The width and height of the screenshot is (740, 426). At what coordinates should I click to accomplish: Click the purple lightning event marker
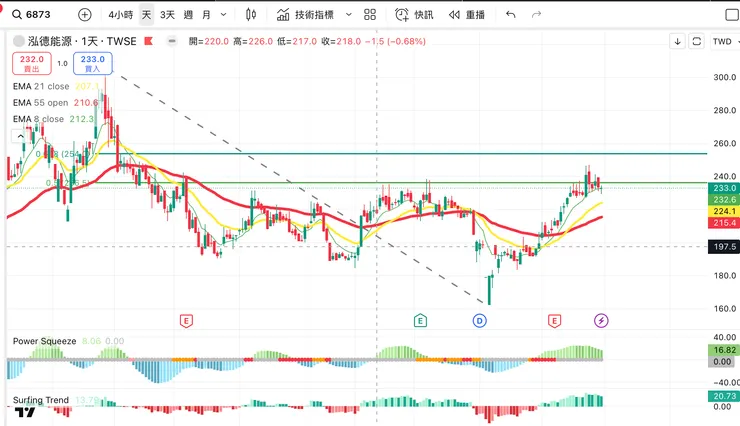pyautogui.click(x=601, y=321)
